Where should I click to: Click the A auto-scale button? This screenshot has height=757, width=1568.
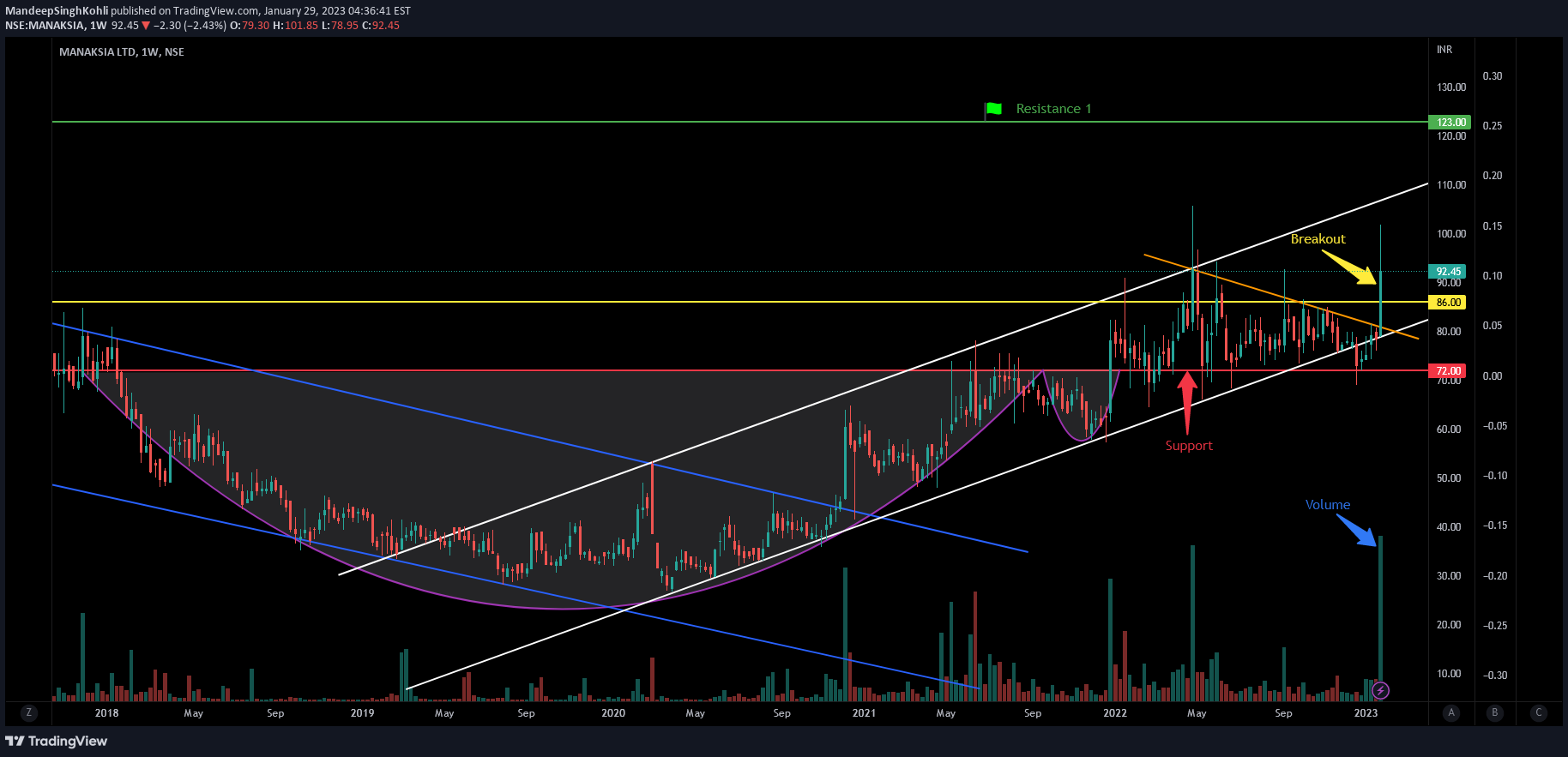point(1451,712)
